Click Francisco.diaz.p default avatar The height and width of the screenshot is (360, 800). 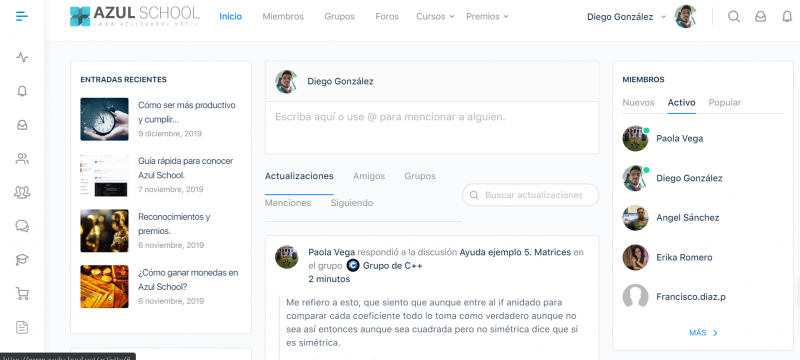[x=635, y=297]
